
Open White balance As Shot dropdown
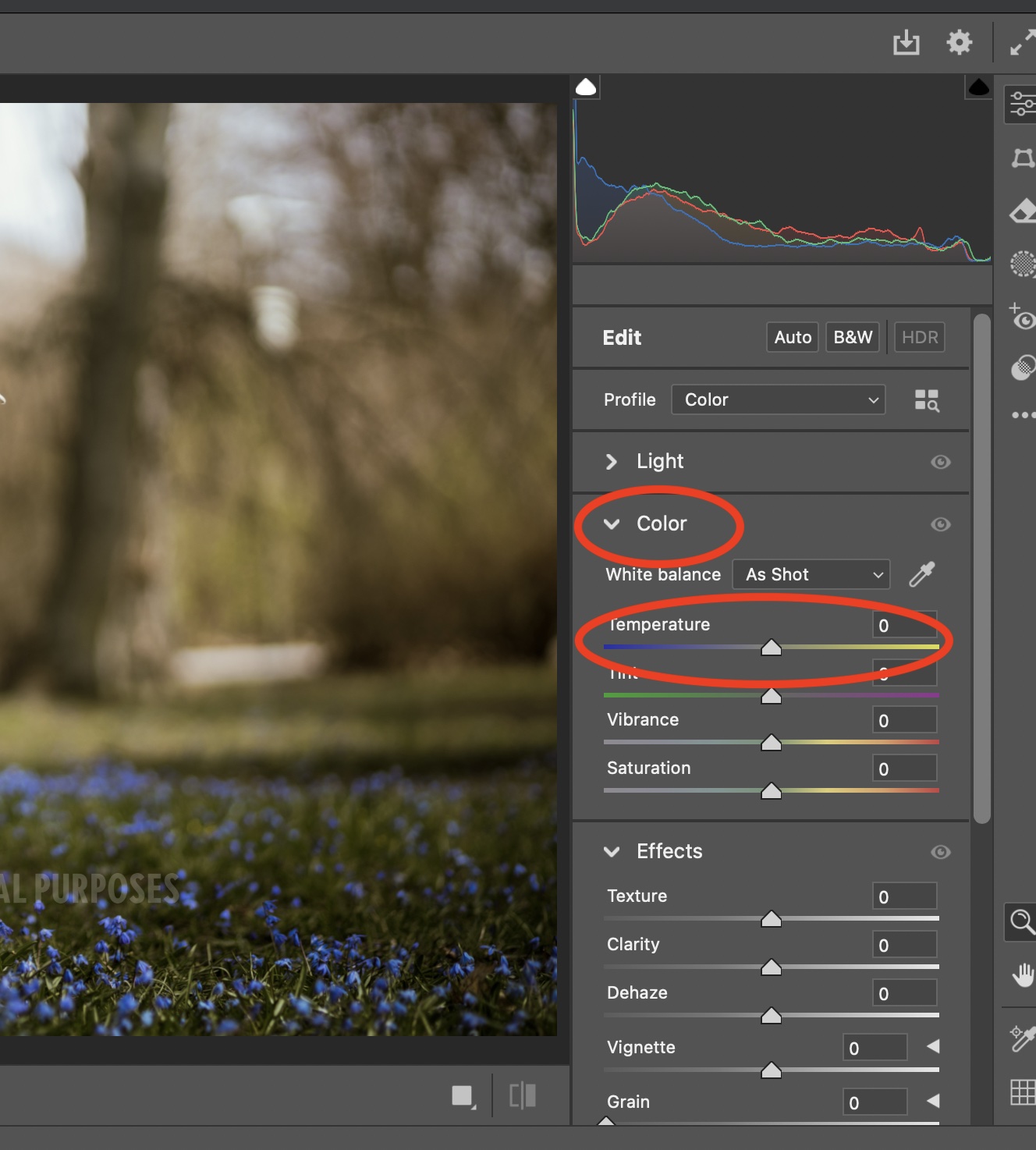(x=811, y=575)
